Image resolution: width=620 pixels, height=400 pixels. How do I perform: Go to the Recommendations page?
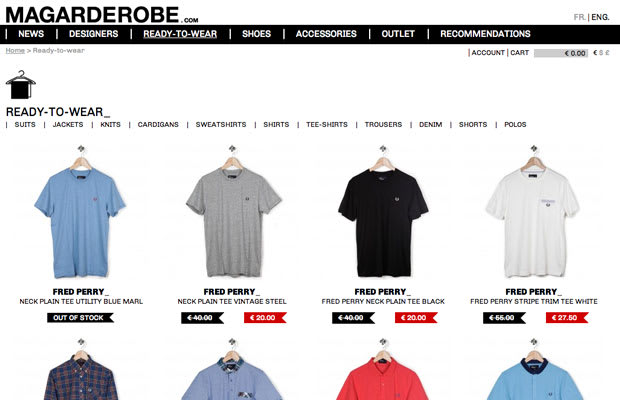pyautogui.click(x=485, y=34)
